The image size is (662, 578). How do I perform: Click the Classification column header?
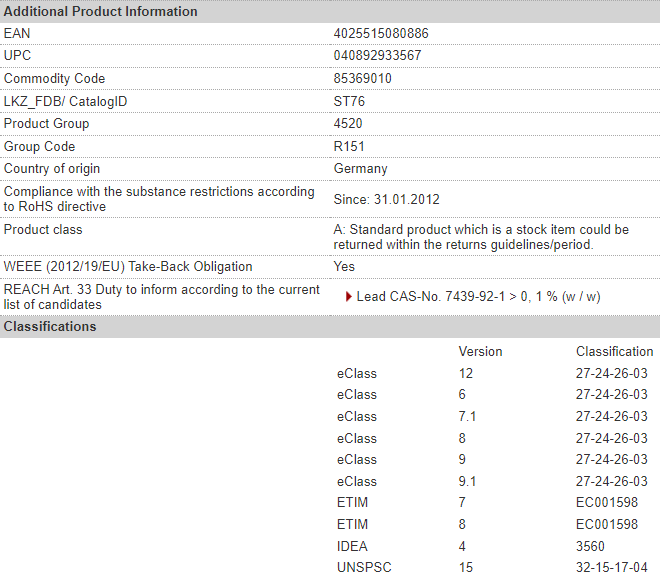pos(614,351)
